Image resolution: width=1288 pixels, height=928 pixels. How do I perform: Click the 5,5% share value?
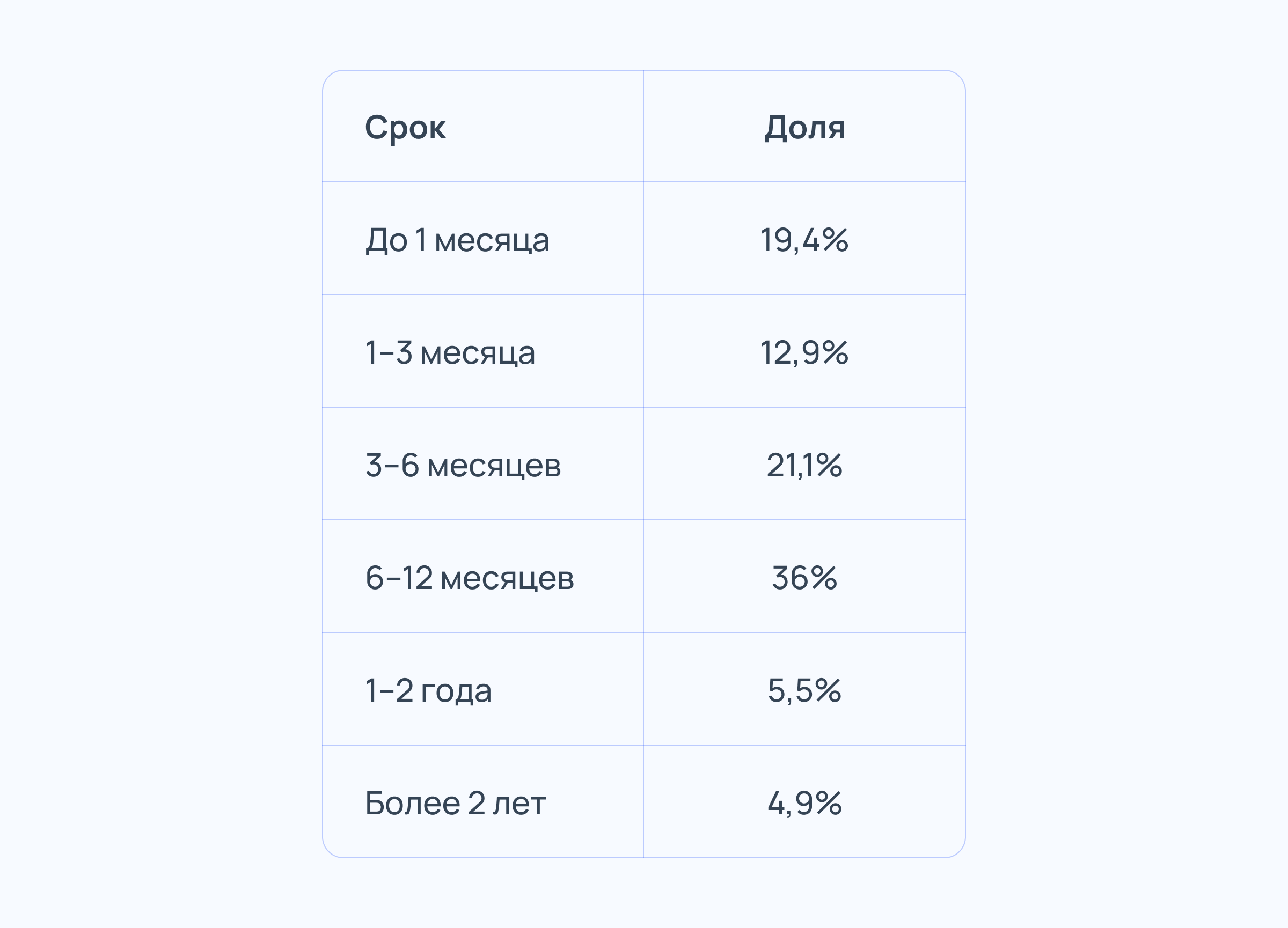tap(804, 691)
